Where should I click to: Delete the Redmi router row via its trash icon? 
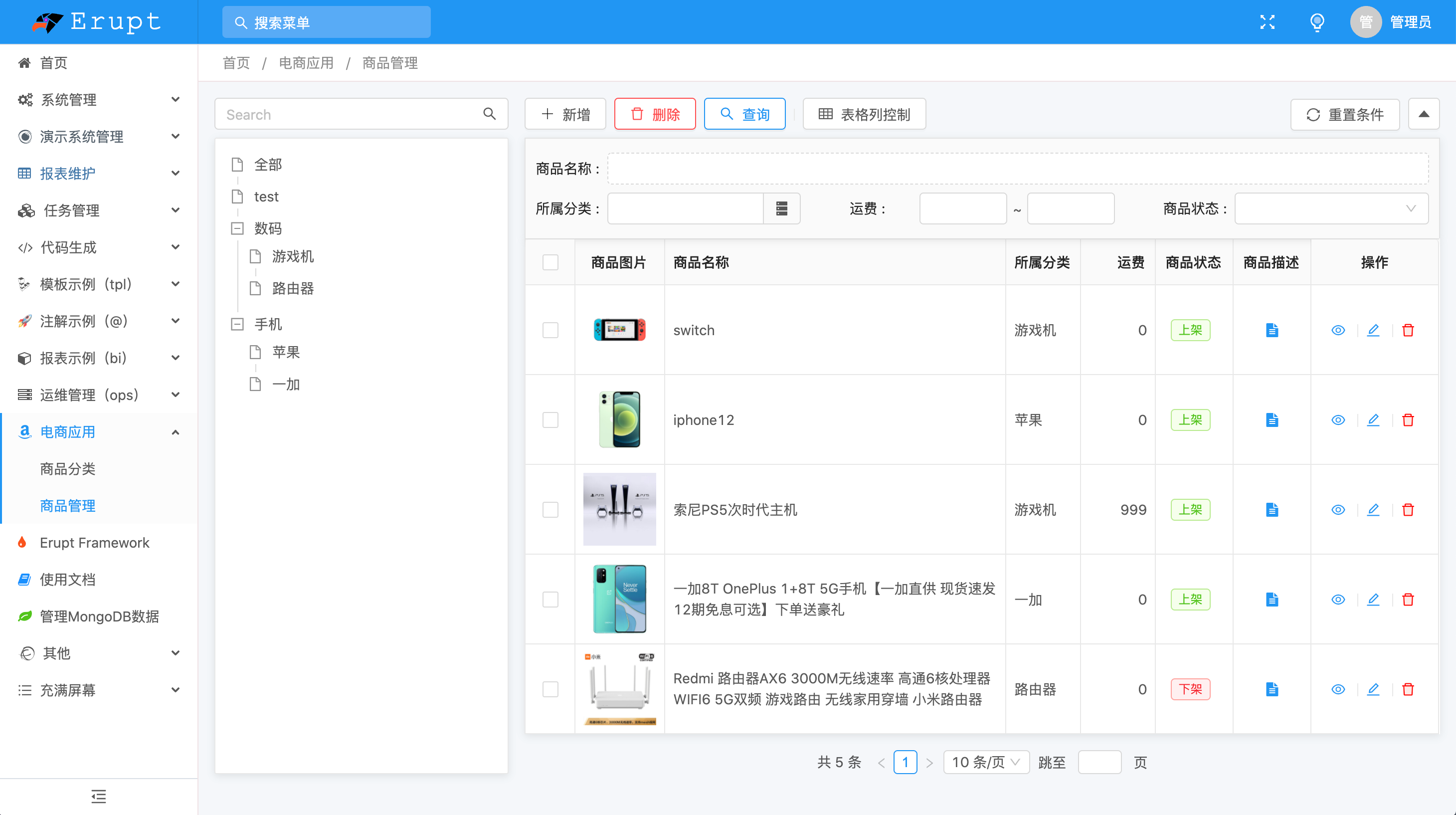1408,689
